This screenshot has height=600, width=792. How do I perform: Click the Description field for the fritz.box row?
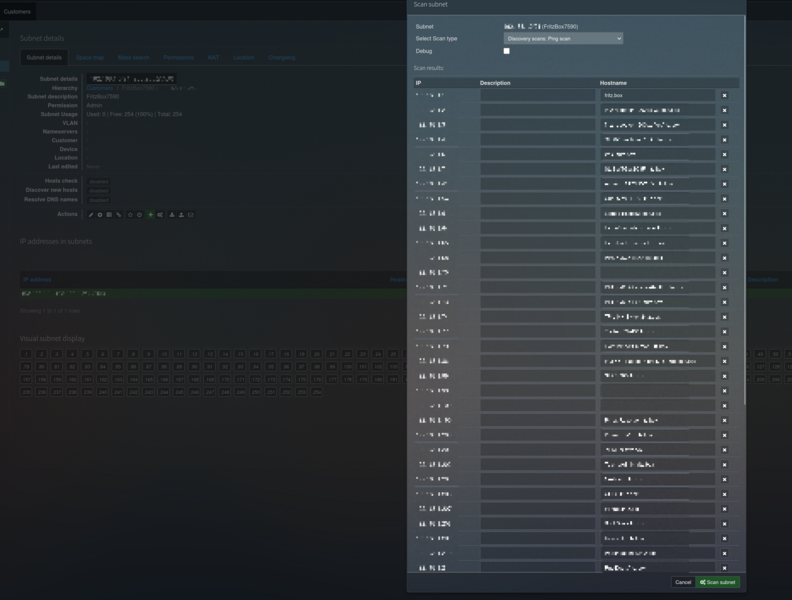[537, 95]
